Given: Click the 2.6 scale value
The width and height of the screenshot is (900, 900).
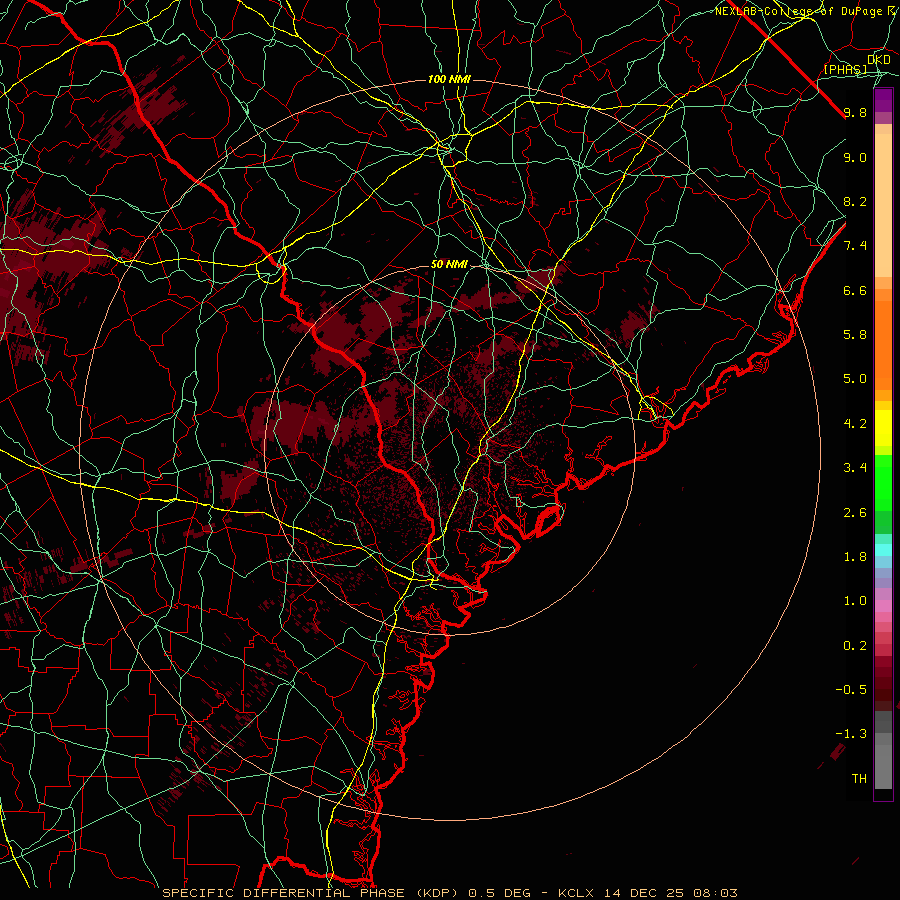Looking at the screenshot, I should click(x=855, y=512).
